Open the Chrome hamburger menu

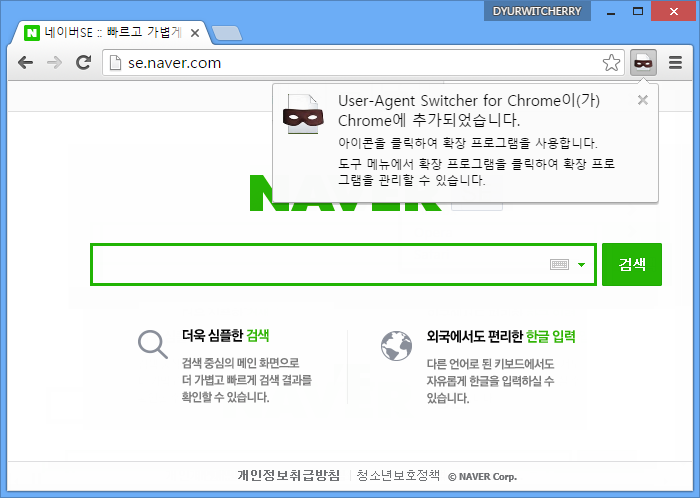pyautogui.click(x=675, y=62)
